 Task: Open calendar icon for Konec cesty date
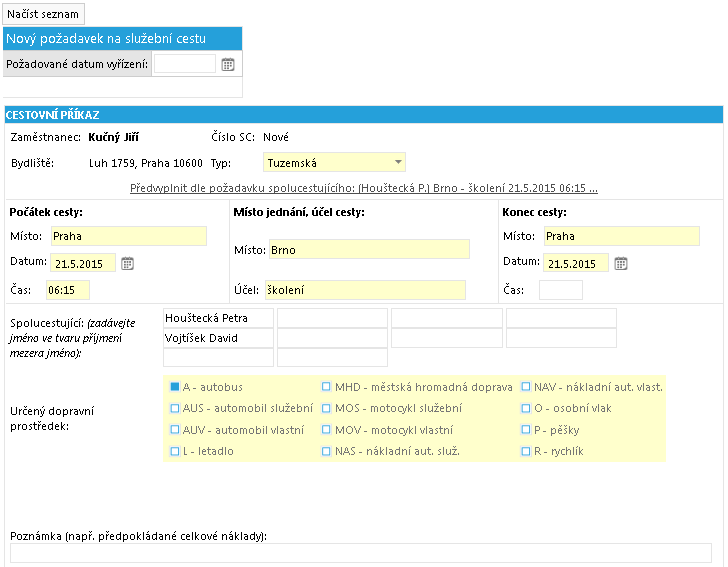tap(621, 264)
